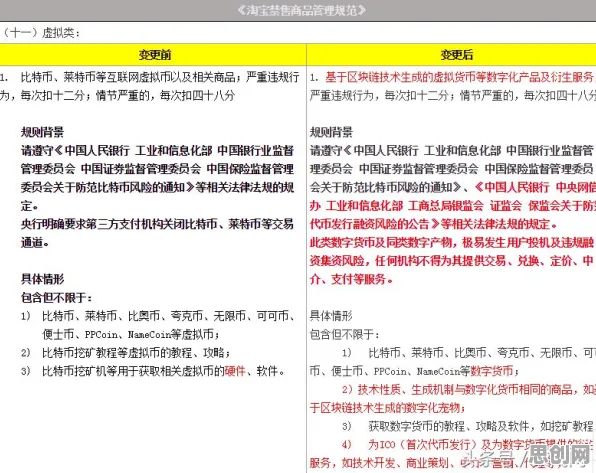
Task: Click 具体情形 heading in right column
Action: [331, 316]
